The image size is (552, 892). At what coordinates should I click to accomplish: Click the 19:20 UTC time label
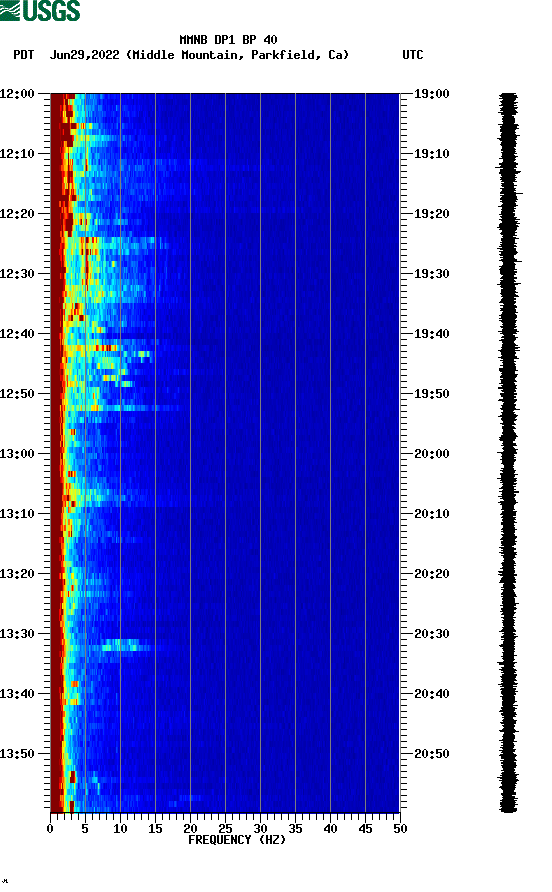tap(431, 213)
